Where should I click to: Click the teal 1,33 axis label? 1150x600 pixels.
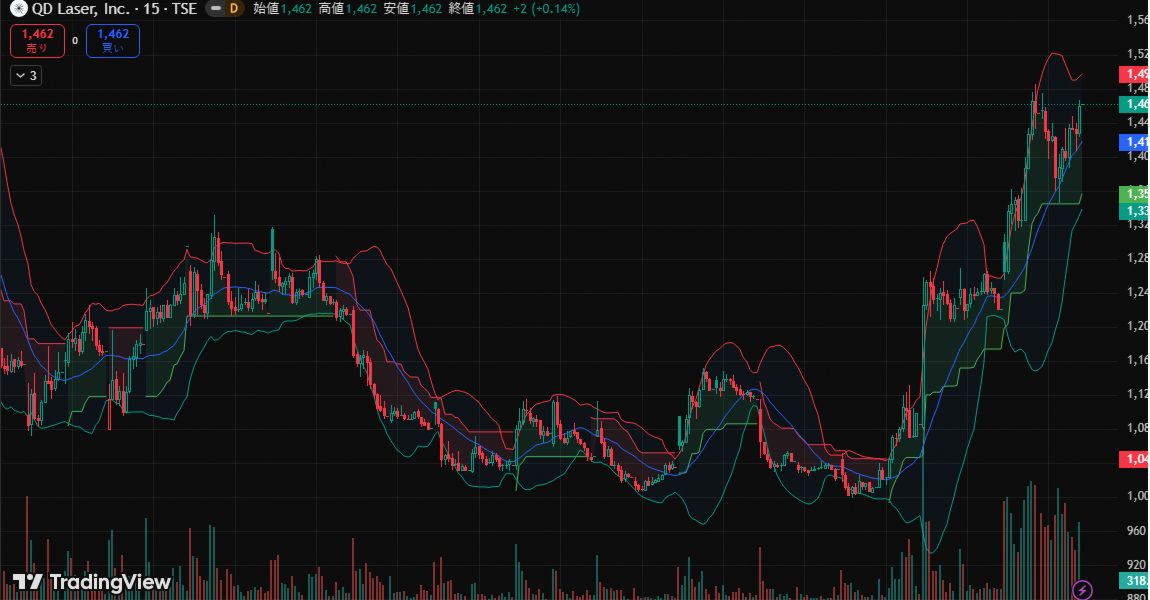[x=1135, y=211]
